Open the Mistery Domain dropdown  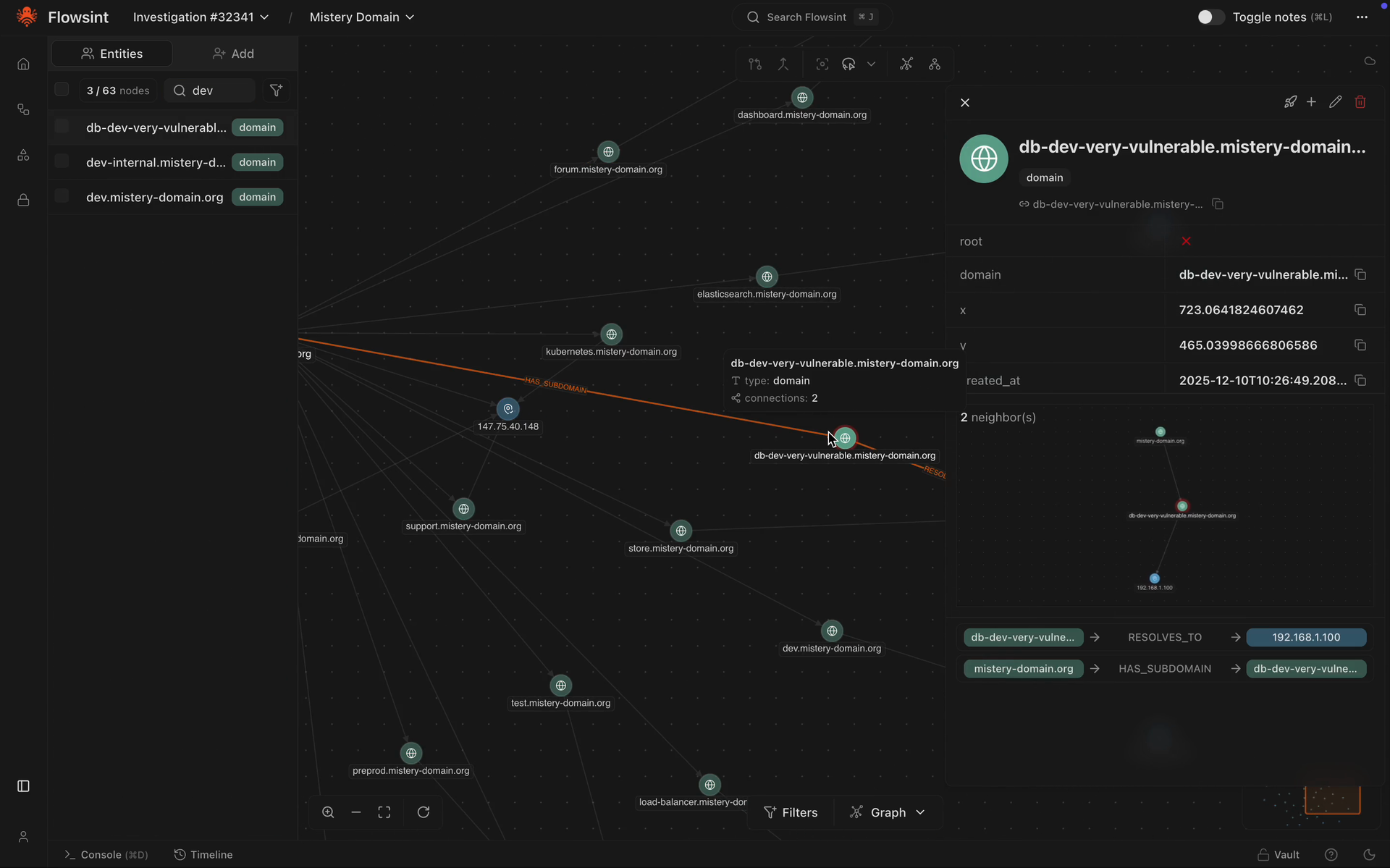coord(362,17)
